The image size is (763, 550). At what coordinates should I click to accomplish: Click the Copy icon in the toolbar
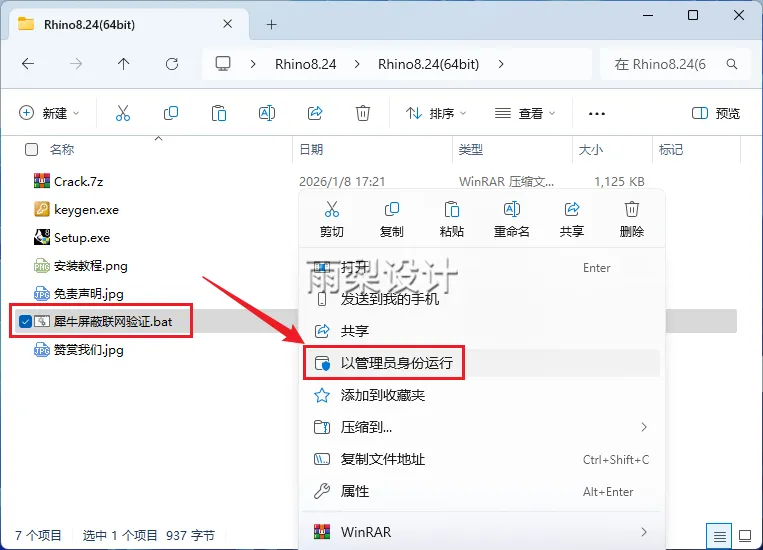click(x=171, y=113)
